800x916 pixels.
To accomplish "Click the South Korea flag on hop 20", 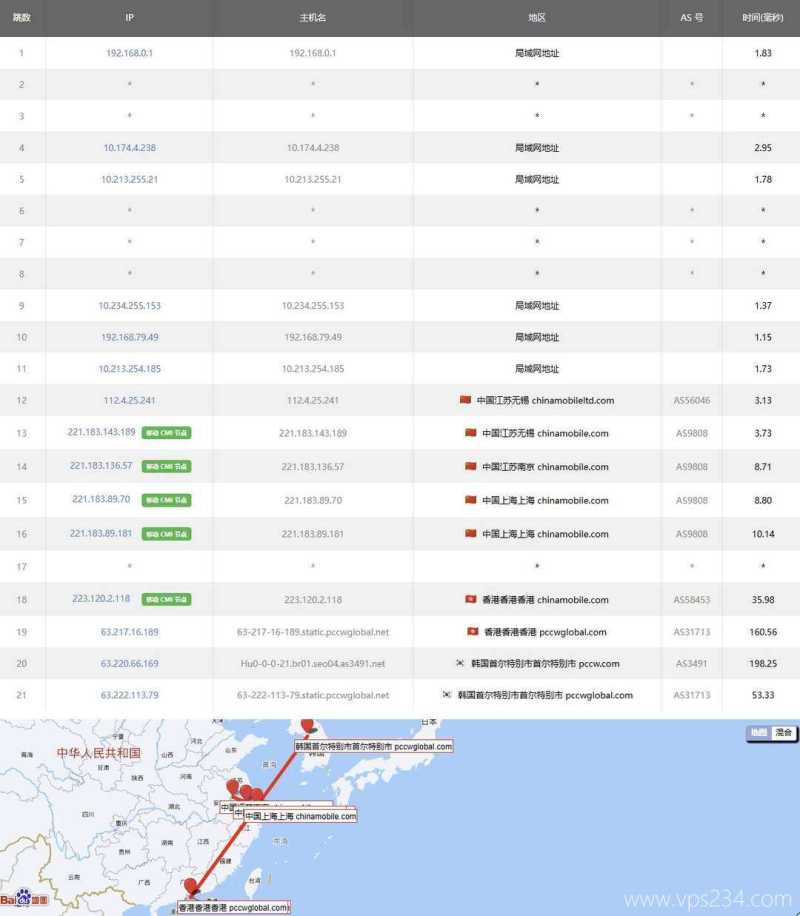I will click(x=459, y=663).
